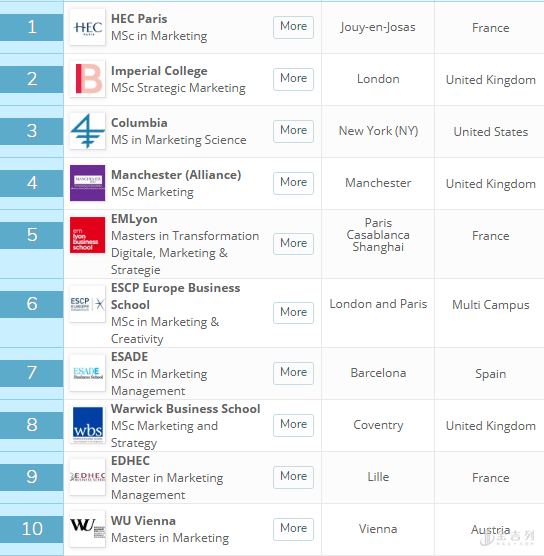This screenshot has height=556, width=544.
Task: Click More beside WU Vienna
Action: pos(293,529)
